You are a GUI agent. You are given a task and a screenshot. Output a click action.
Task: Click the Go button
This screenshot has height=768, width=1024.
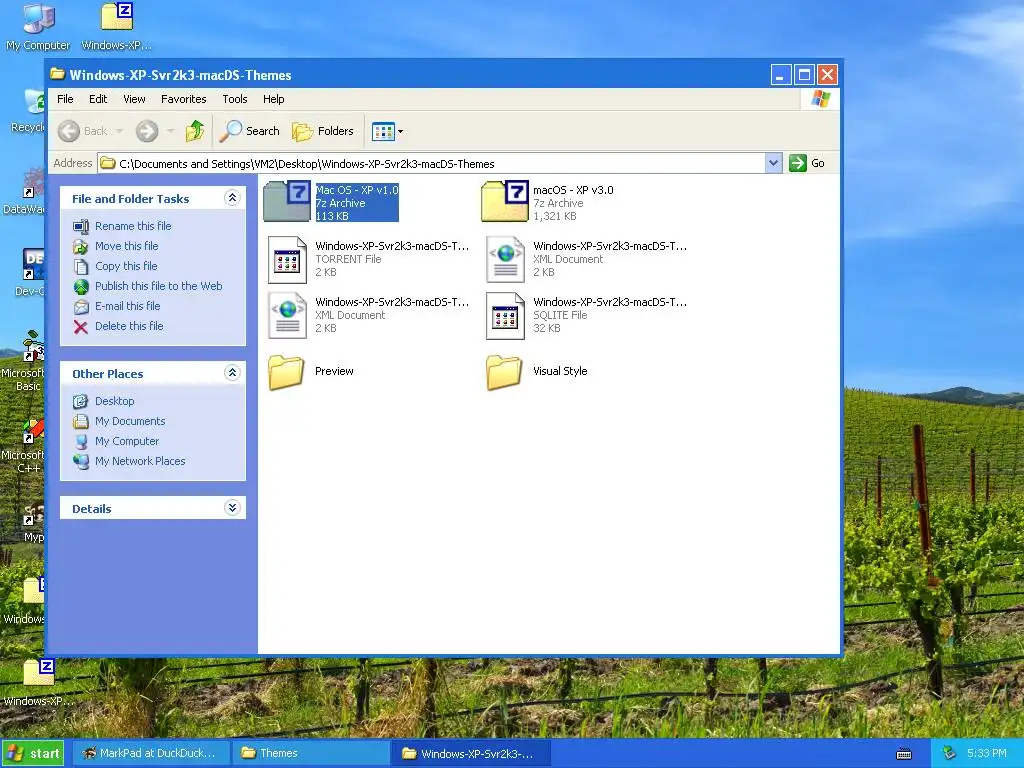tap(807, 163)
